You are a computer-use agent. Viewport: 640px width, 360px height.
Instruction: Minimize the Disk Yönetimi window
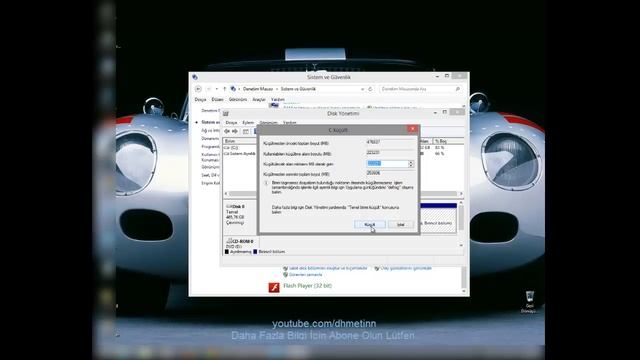(x=435, y=112)
